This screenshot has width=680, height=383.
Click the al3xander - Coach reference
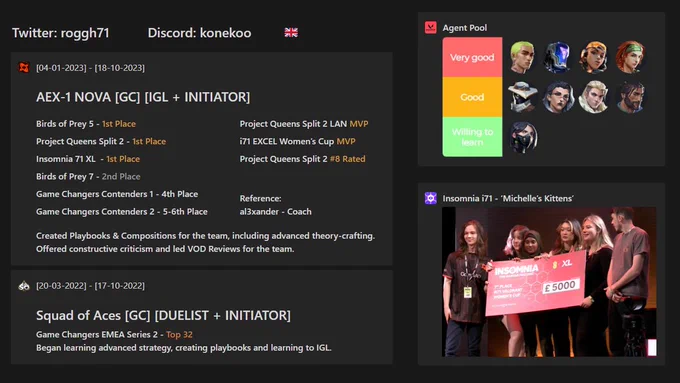pos(275,212)
